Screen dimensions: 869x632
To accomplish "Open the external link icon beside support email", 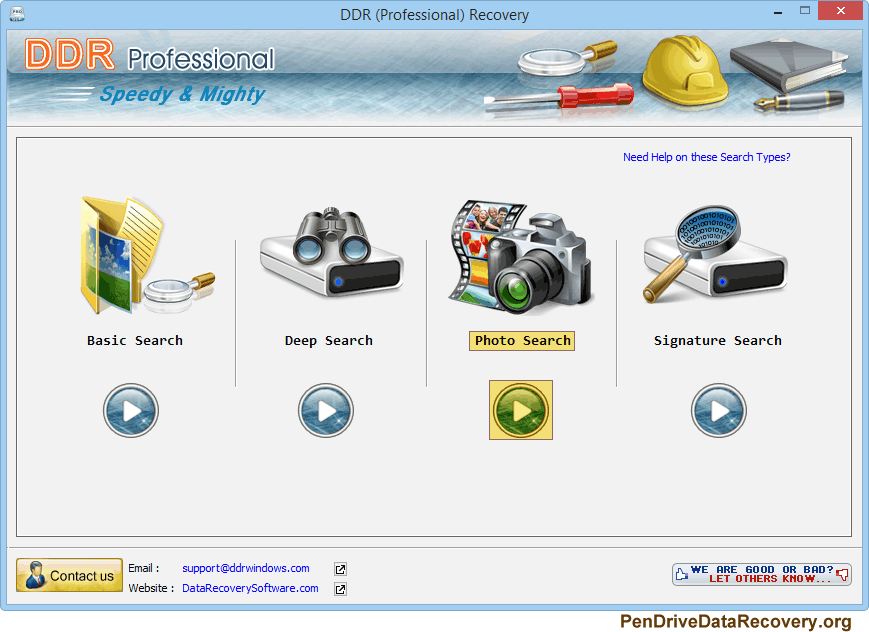I will pos(339,568).
